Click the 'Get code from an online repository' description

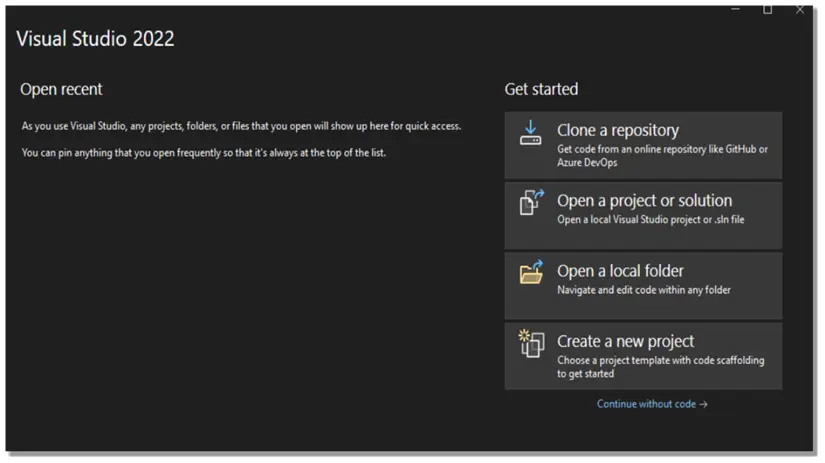click(x=662, y=156)
